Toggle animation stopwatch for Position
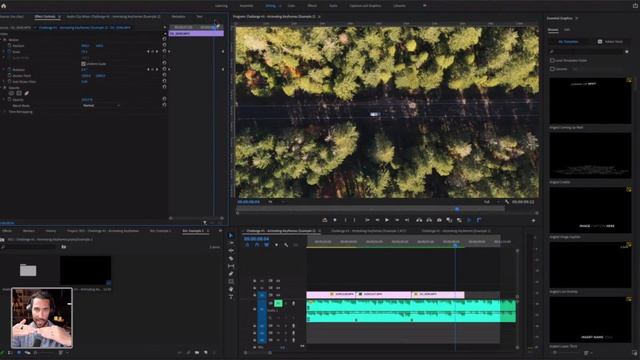 point(9,46)
